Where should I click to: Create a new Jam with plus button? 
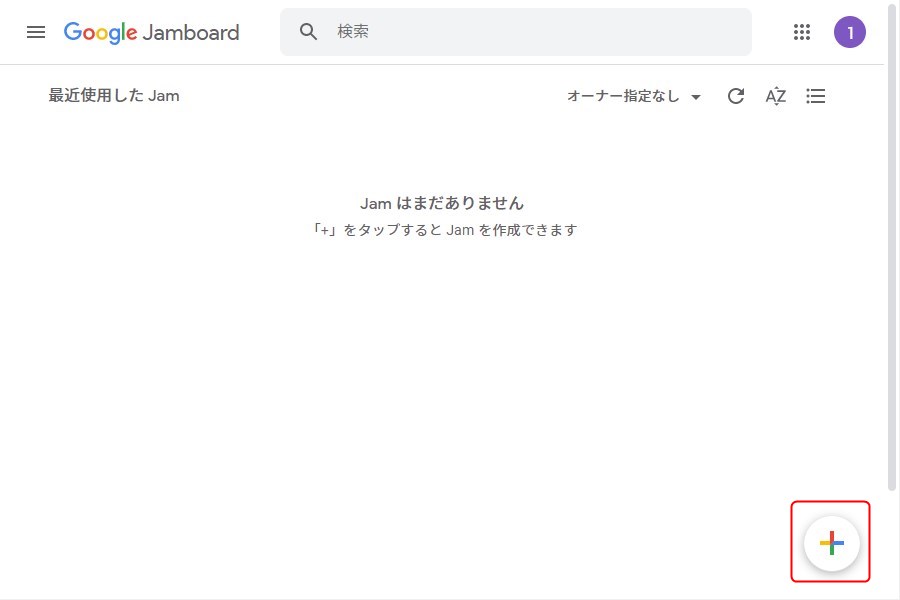tap(832, 543)
